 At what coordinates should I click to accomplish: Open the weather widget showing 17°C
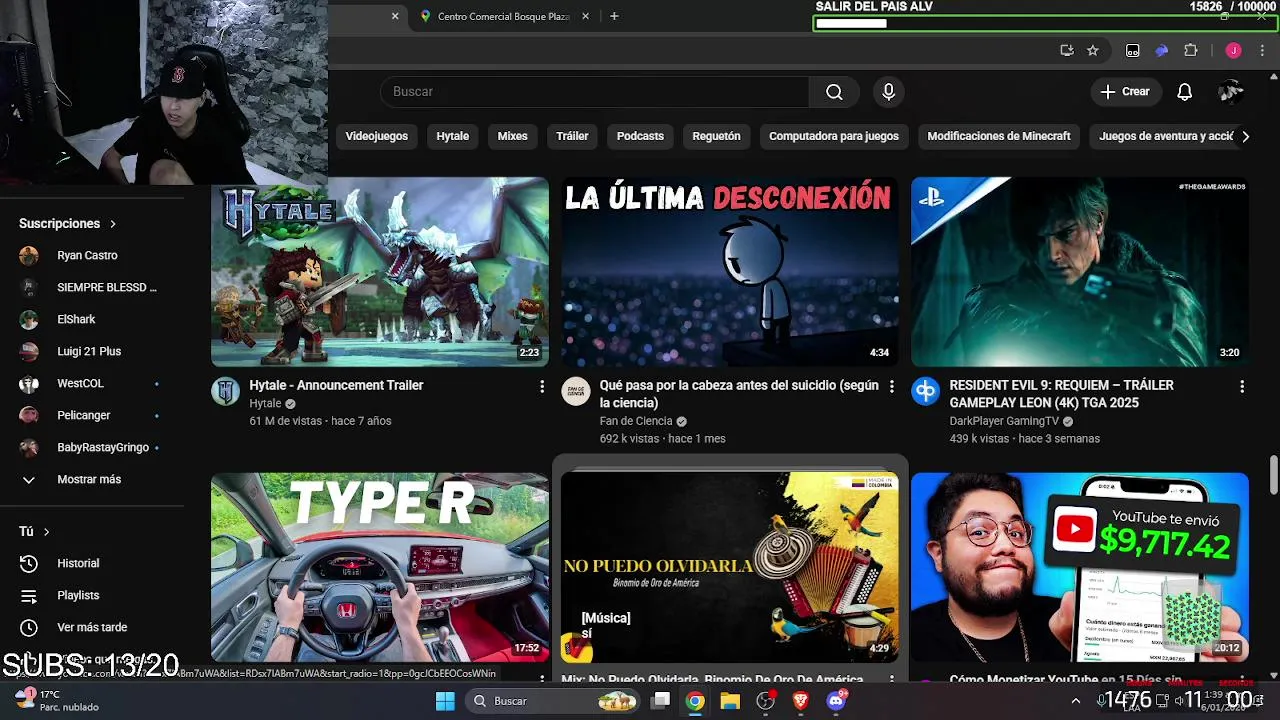tap(56, 700)
